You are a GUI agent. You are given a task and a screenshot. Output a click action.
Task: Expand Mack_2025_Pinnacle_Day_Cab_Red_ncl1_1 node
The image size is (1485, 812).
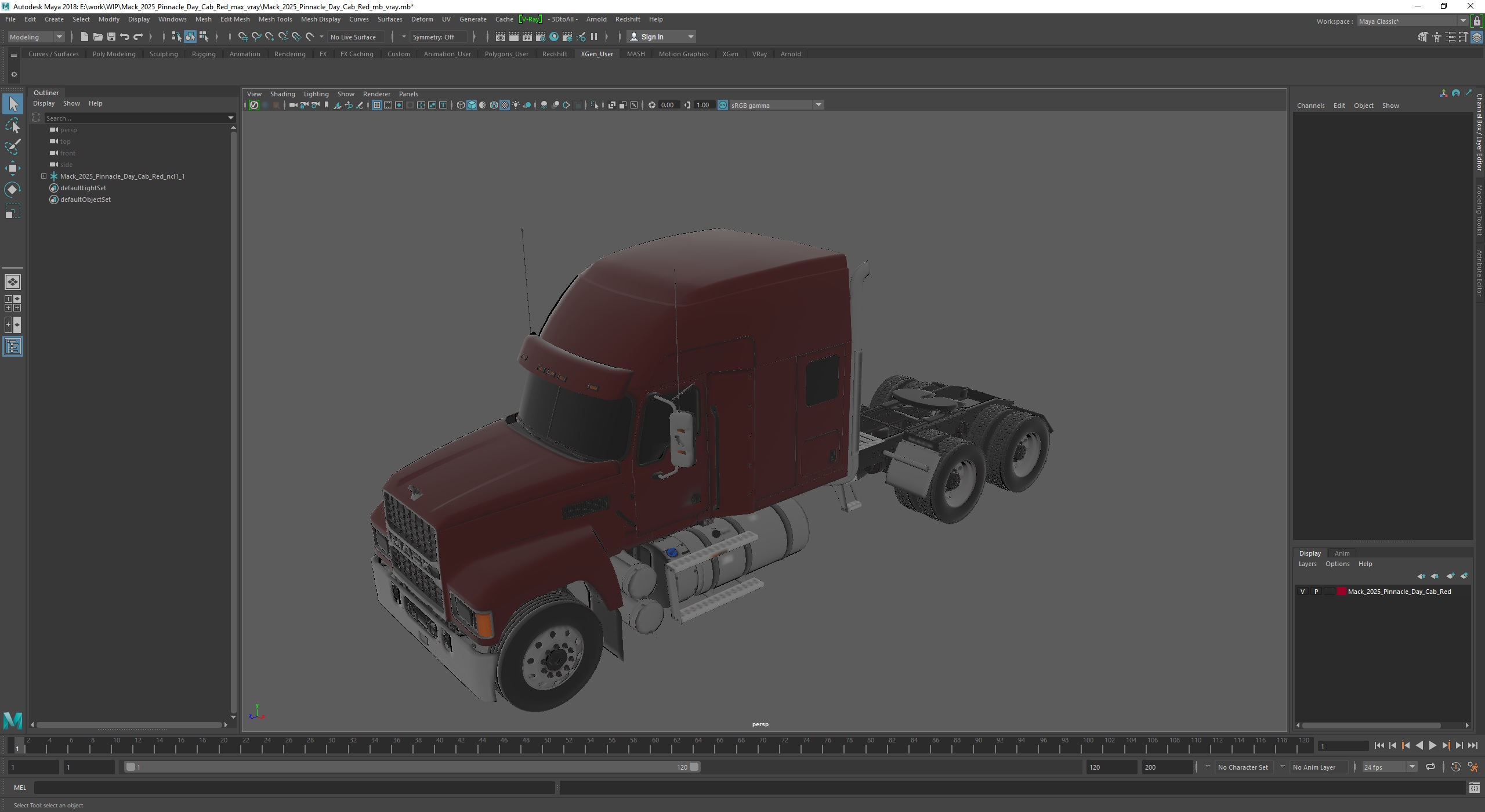click(44, 176)
